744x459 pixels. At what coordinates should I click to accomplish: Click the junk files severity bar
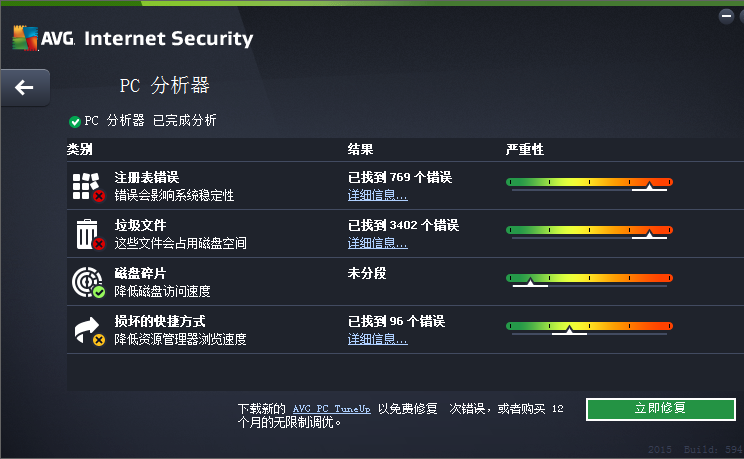(589, 231)
